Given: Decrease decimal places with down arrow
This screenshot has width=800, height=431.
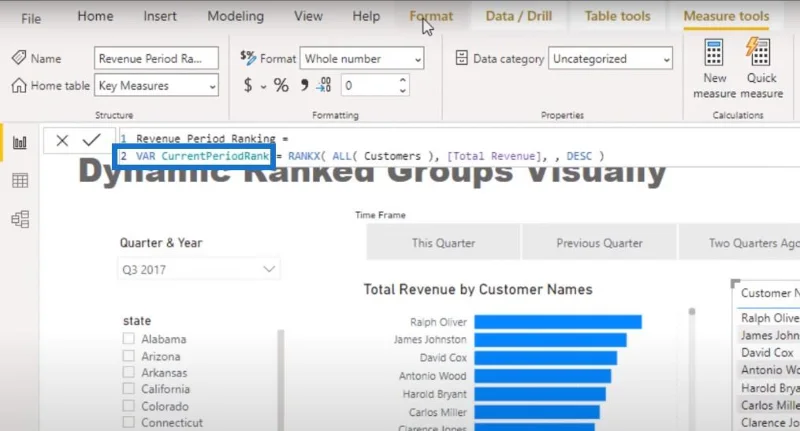Looking at the screenshot, I should (x=403, y=90).
